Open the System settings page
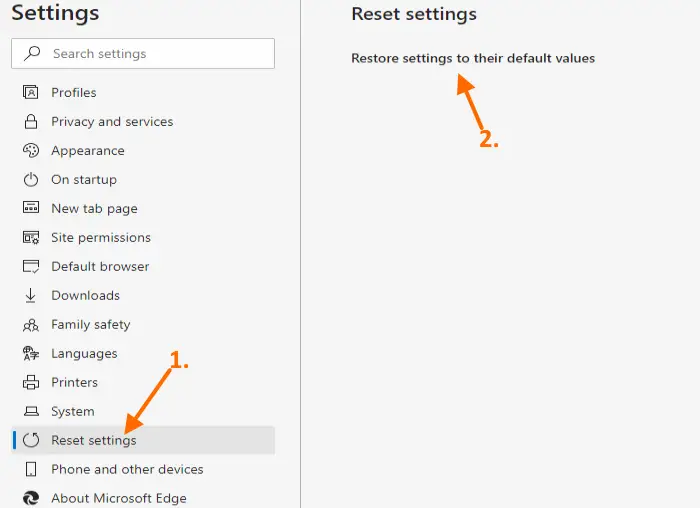The width and height of the screenshot is (700, 508). (73, 412)
